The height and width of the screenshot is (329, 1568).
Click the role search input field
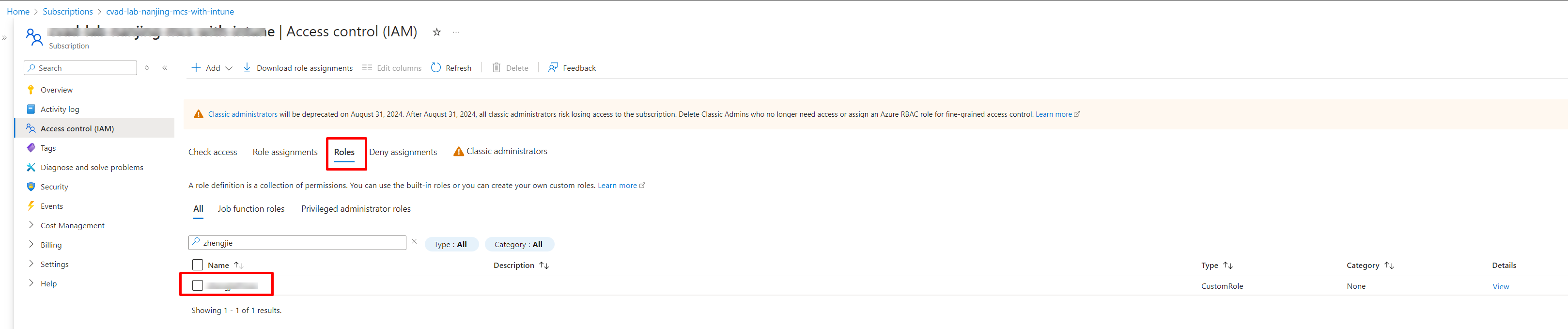tap(302, 243)
